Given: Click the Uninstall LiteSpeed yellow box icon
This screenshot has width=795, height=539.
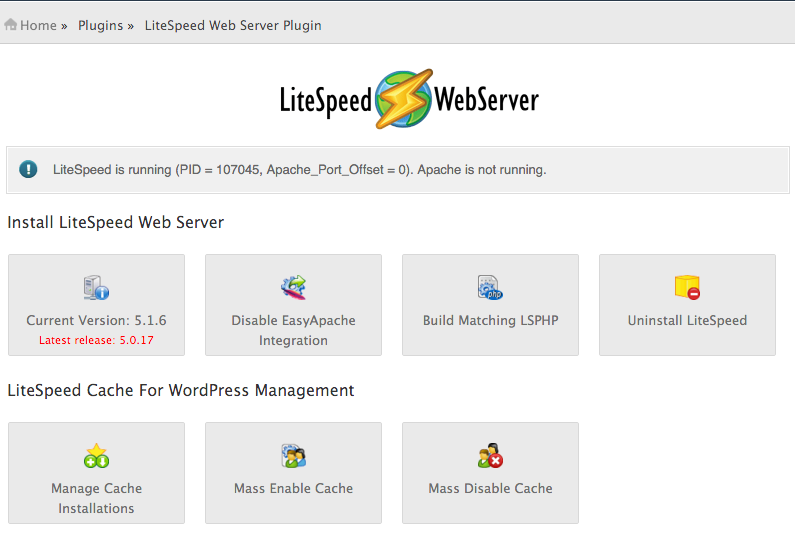Looking at the screenshot, I should 688,288.
